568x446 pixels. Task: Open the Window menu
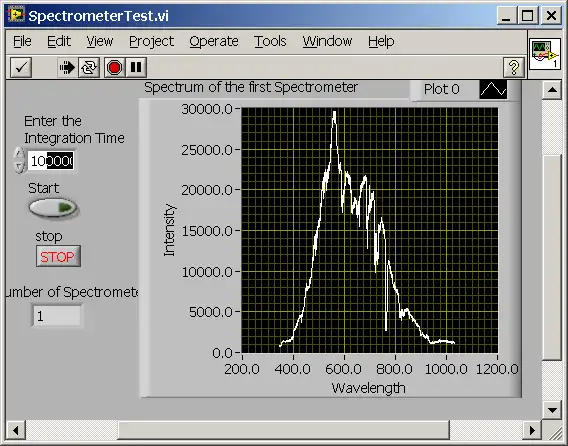tap(327, 41)
